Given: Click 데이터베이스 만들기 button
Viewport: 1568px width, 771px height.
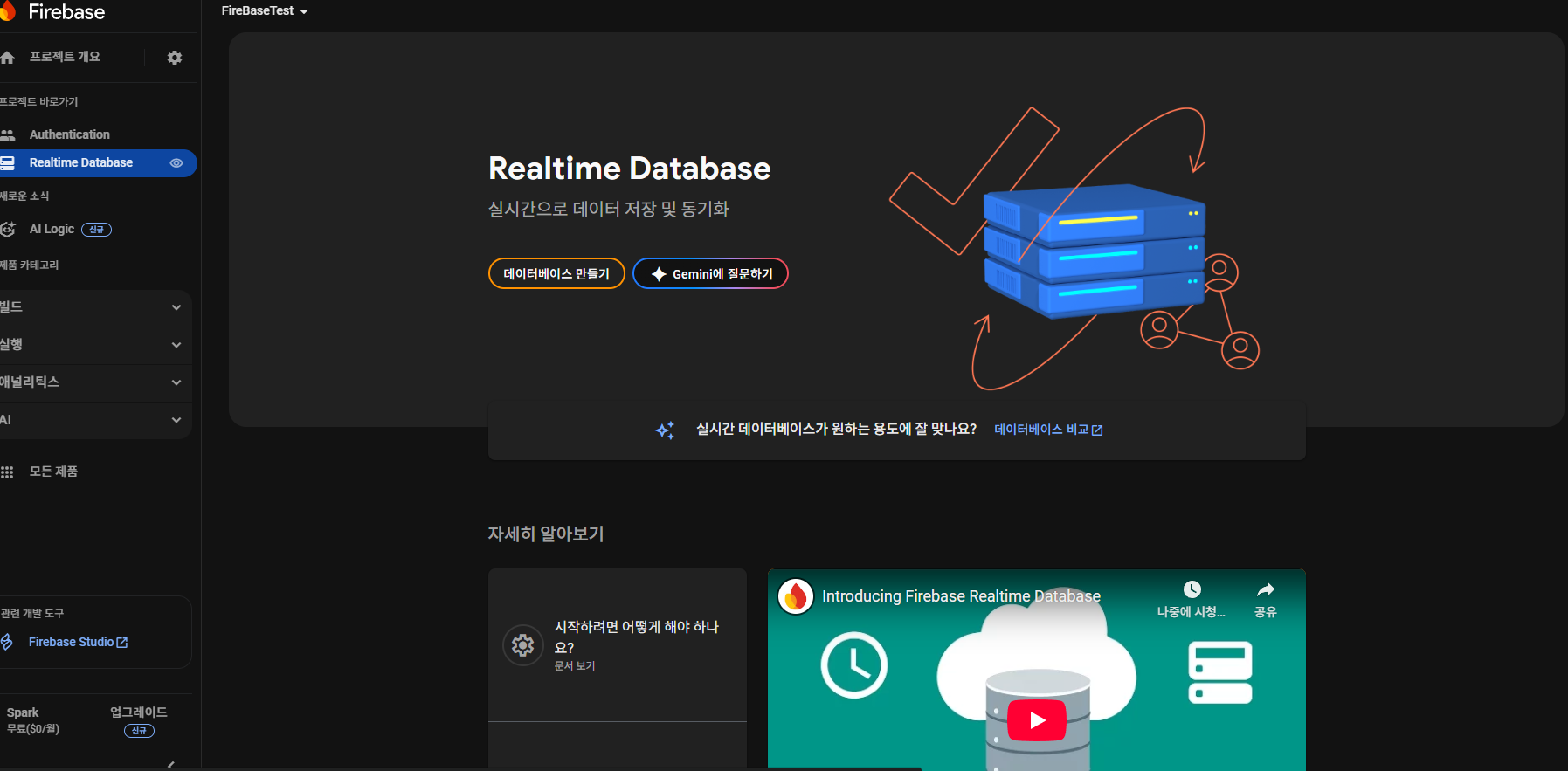Looking at the screenshot, I should 556,273.
